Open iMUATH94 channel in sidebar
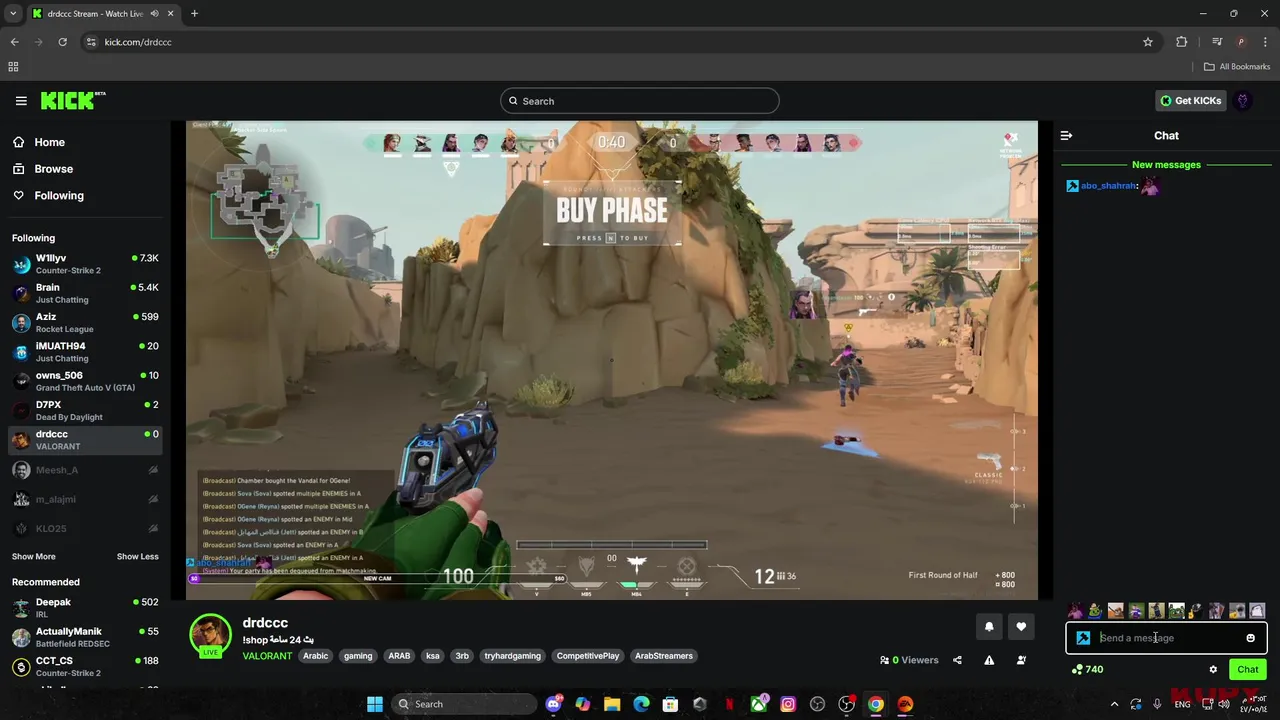Screen dimensions: 1280x720 point(86,352)
